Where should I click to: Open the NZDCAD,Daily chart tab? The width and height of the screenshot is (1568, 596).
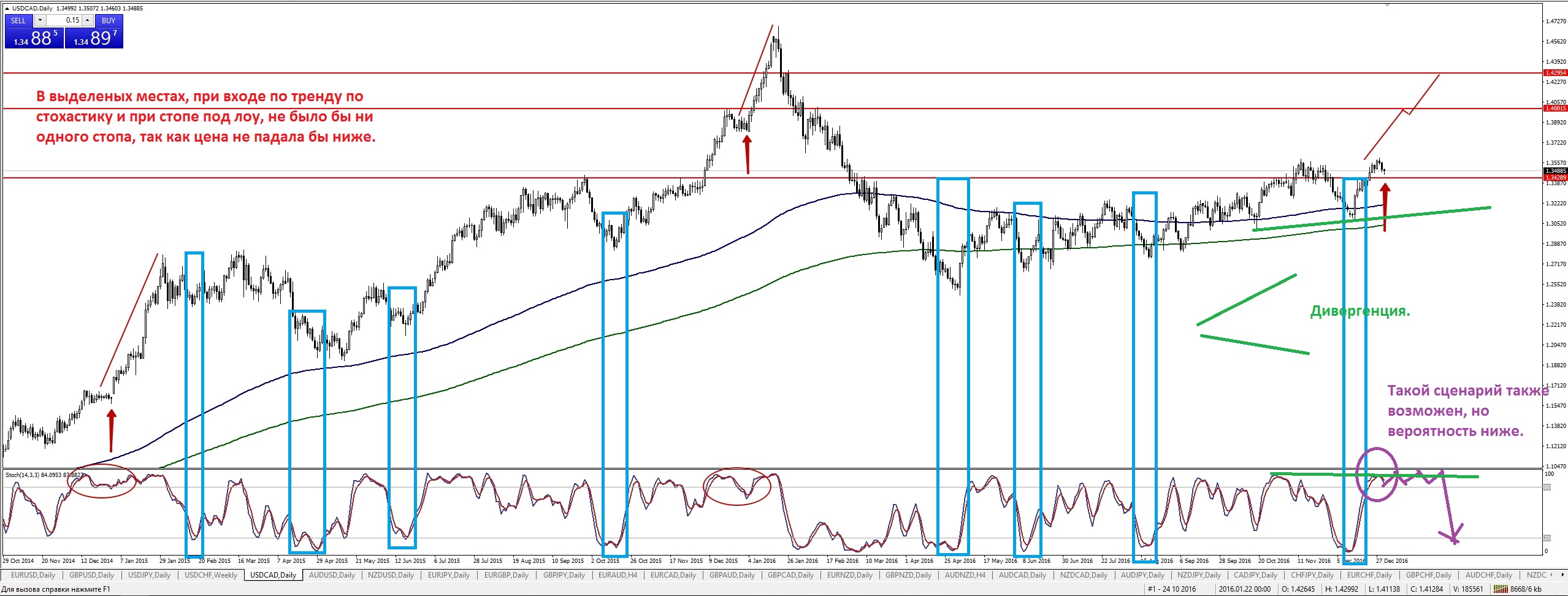tap(1084, 575)
